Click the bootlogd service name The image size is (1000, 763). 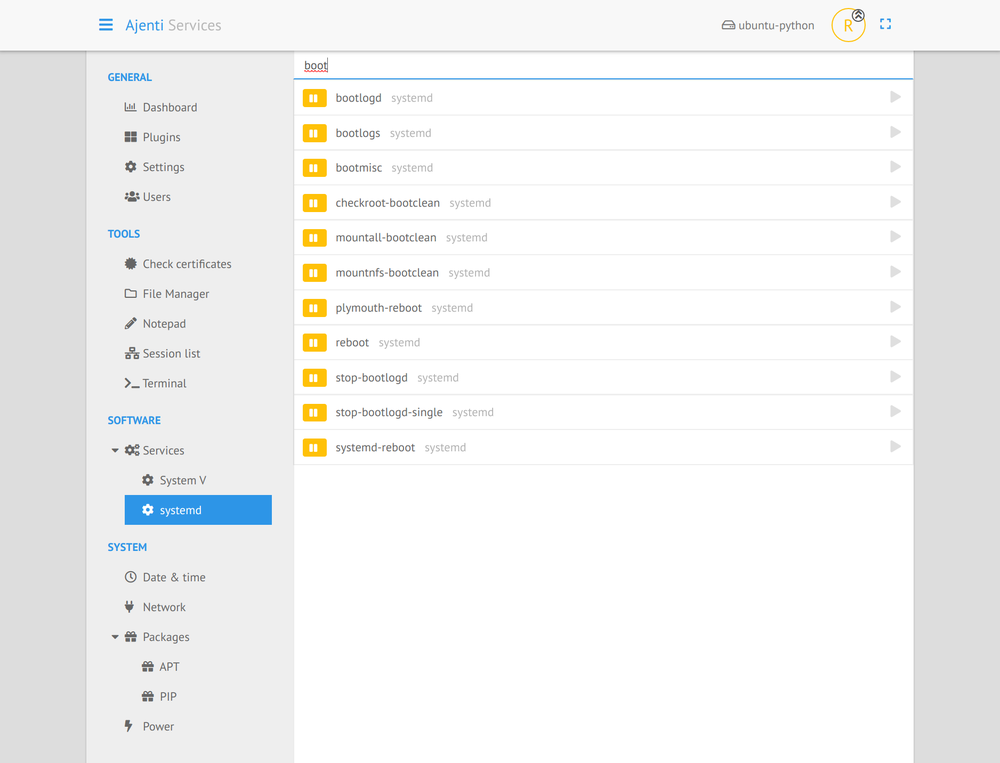pyautogui.click(x=358, y=98)
